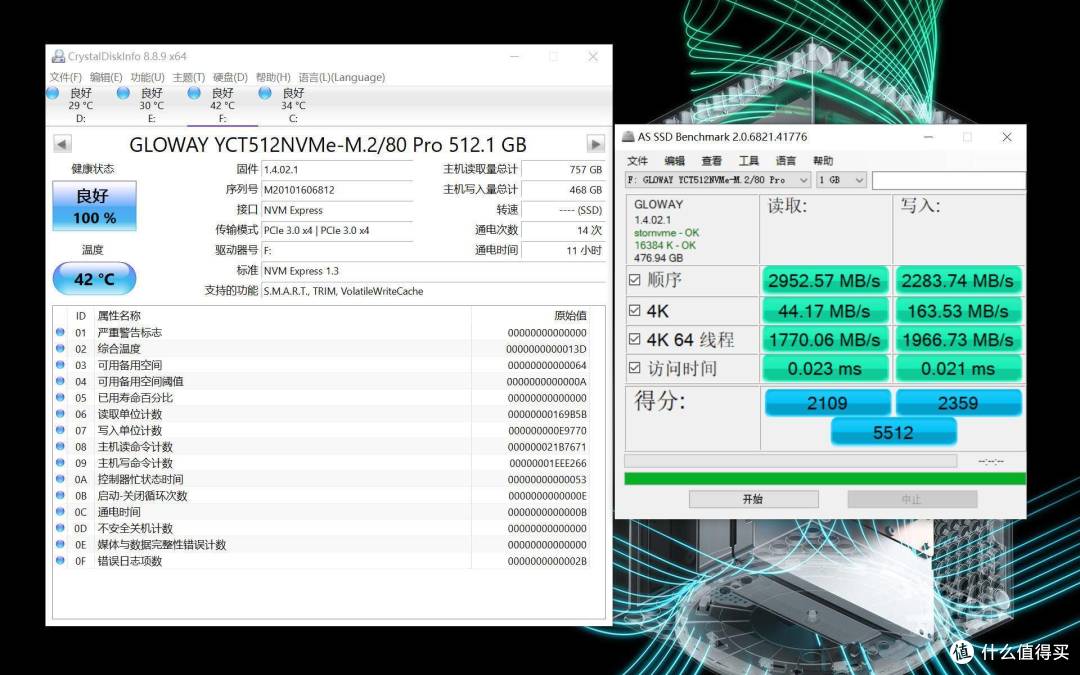Screen dimensions: 1080x675
Task: Open 功能(U) menu in CrystalDiskInfo
Action: [147, 77]
